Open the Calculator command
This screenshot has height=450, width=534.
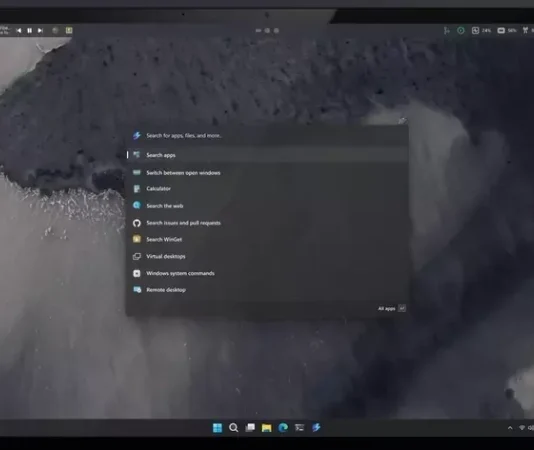tap(267, 188)
